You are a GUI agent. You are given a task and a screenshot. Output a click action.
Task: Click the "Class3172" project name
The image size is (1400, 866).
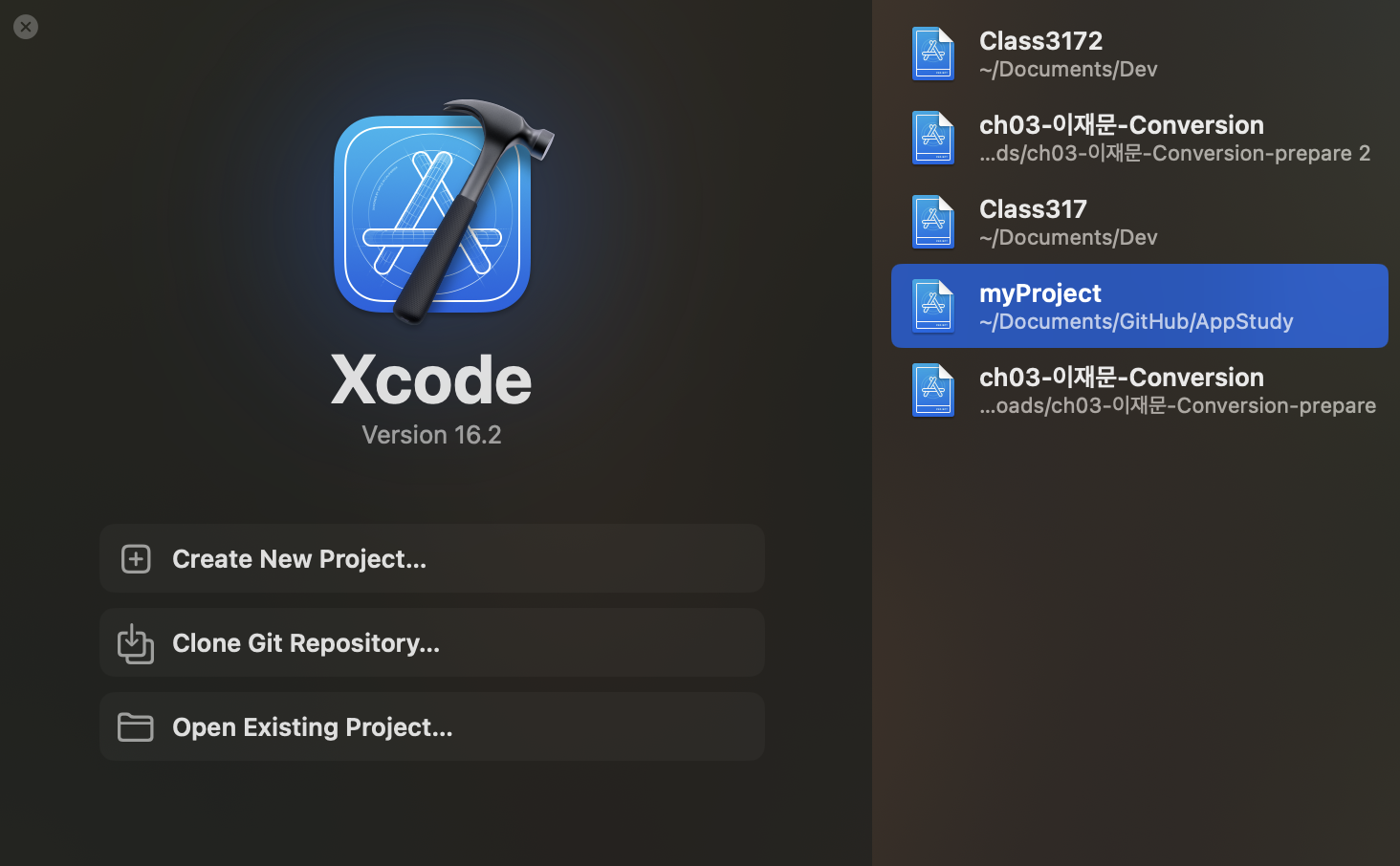click(1040, 41)
